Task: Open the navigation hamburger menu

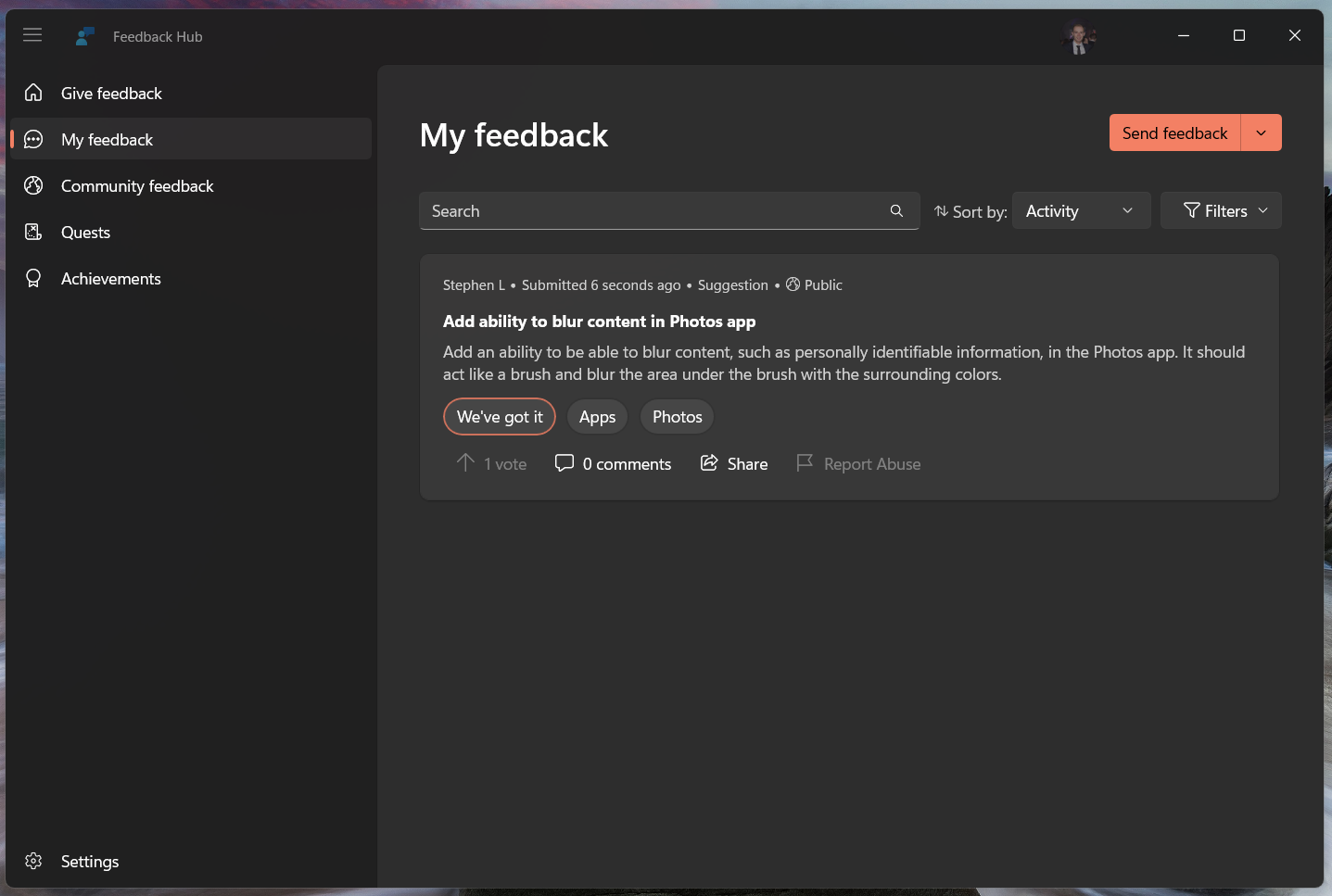Action: click(x=32, y=35)
